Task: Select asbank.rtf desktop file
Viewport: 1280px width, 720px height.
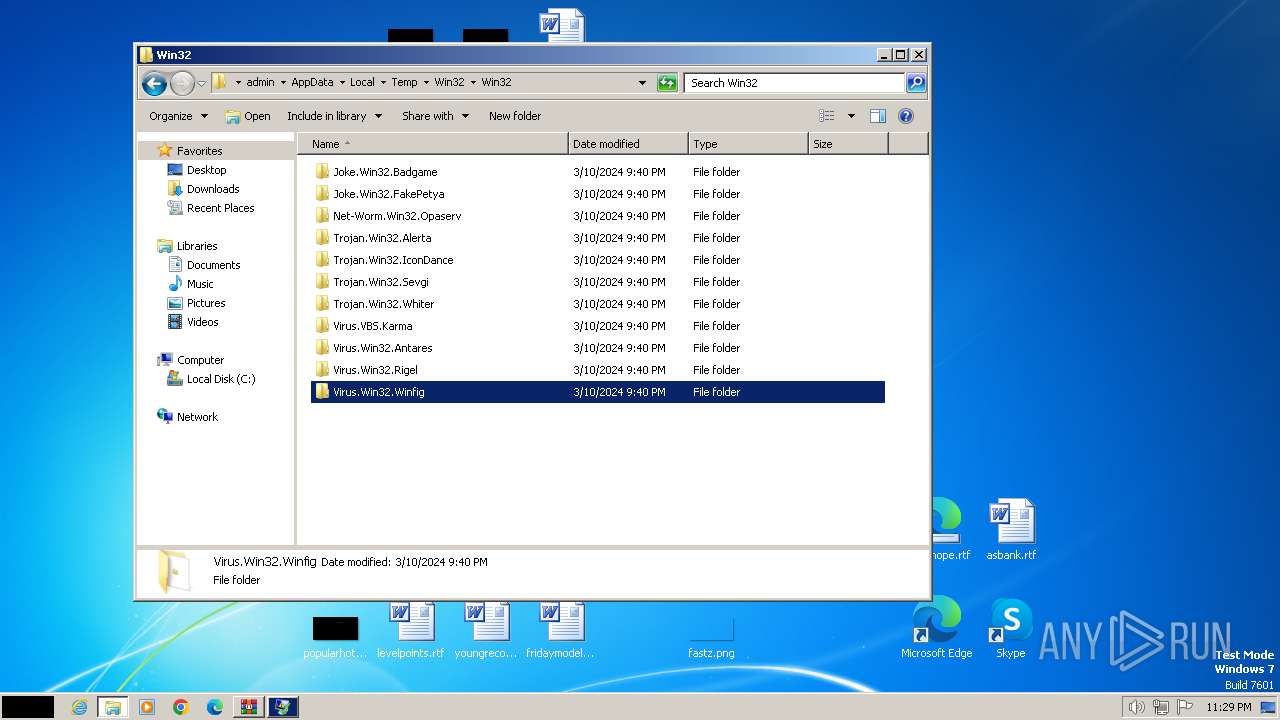Action: [1011, 530]
